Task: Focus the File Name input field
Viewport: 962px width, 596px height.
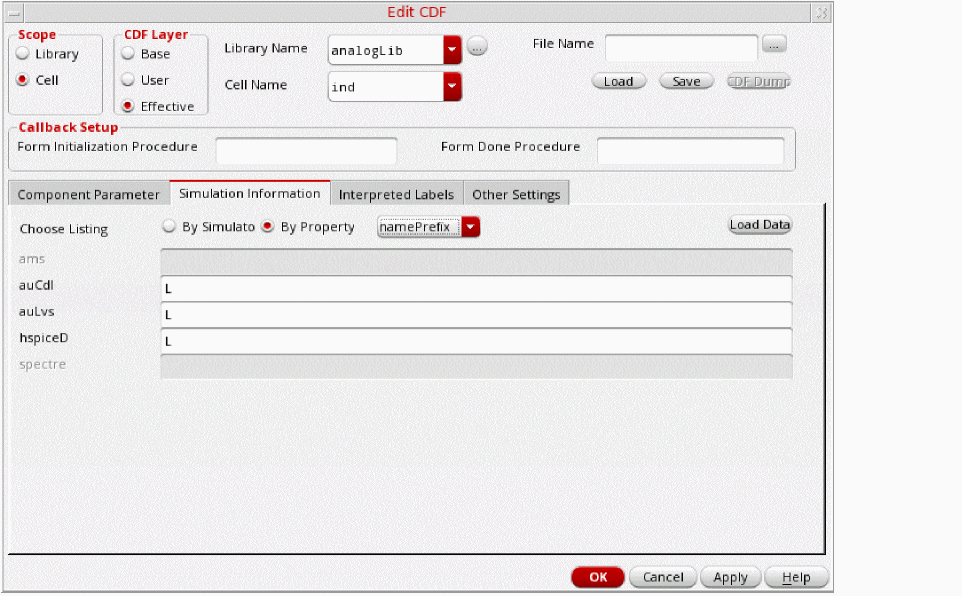Action: point(681,48)
